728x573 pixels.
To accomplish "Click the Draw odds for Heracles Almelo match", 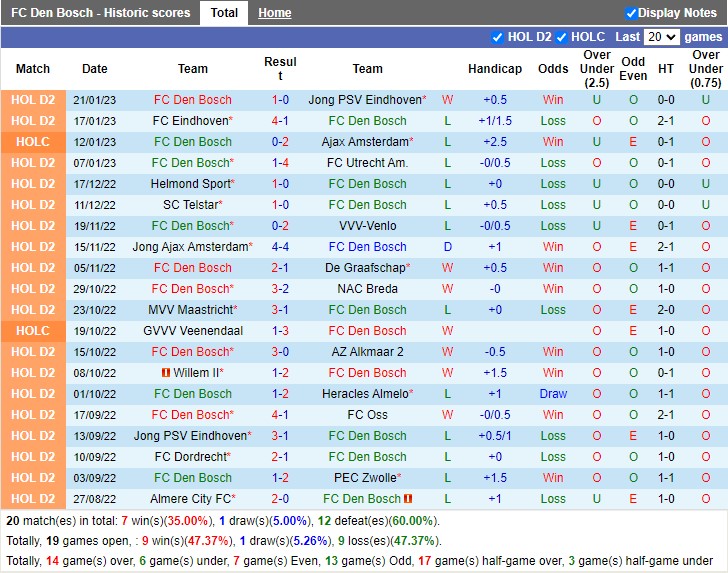I will click(553, 394).
